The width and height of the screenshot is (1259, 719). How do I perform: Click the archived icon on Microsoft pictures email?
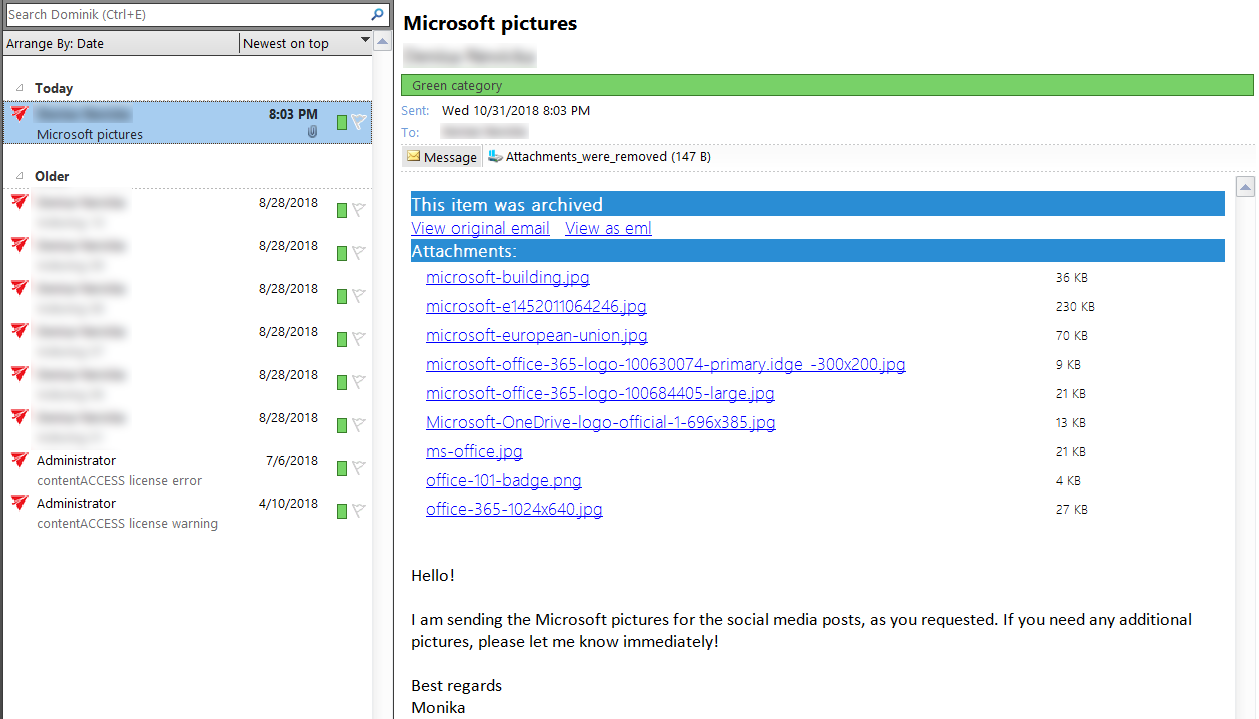pyautogui.click(x=19, y=115)
